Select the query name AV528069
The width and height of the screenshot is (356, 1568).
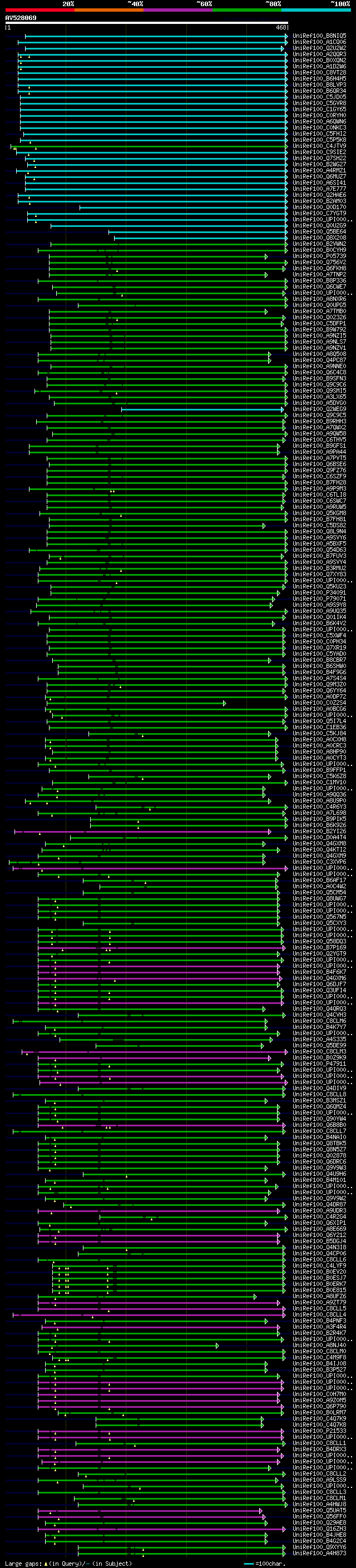(x=21, y=18)
